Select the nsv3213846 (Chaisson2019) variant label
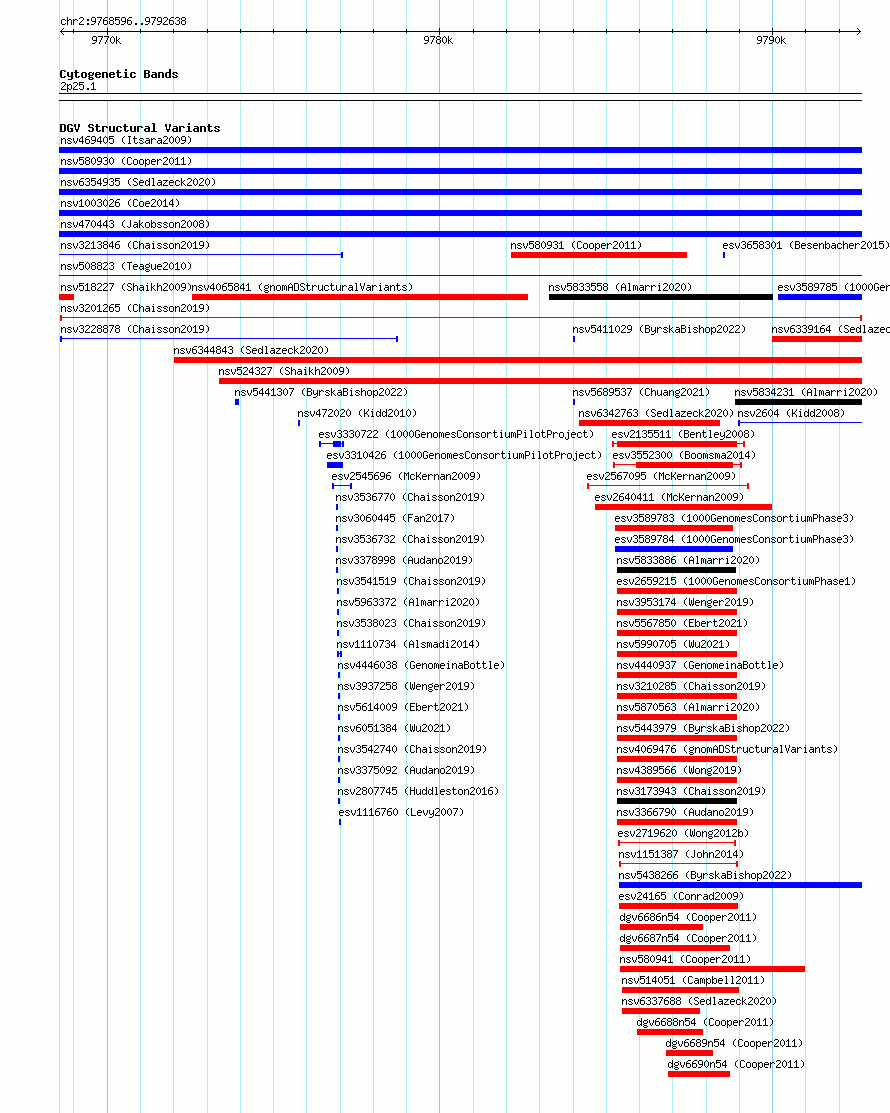890x1113 pixels. [135, 246]
